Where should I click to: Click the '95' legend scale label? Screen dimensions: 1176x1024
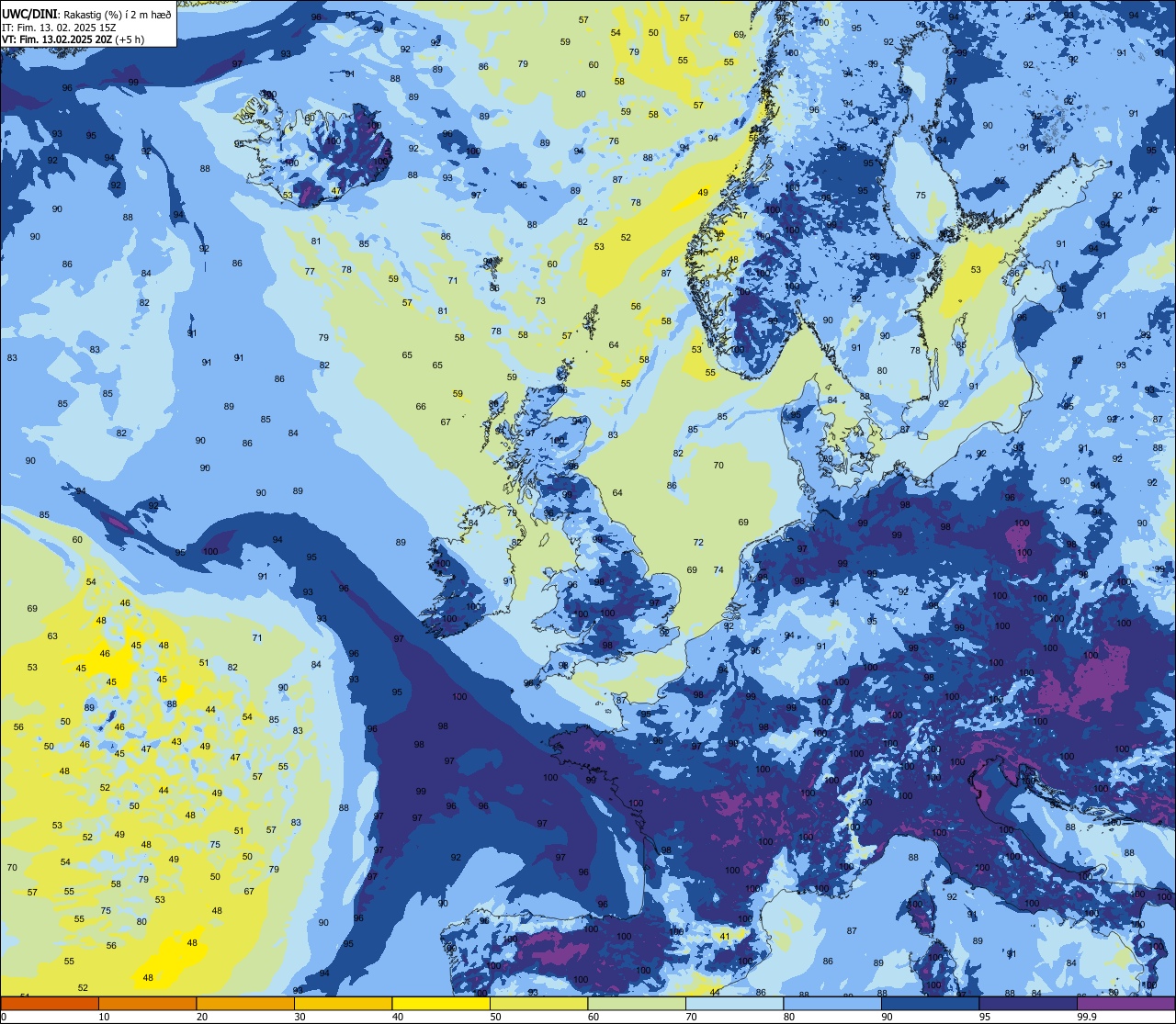985,1017
